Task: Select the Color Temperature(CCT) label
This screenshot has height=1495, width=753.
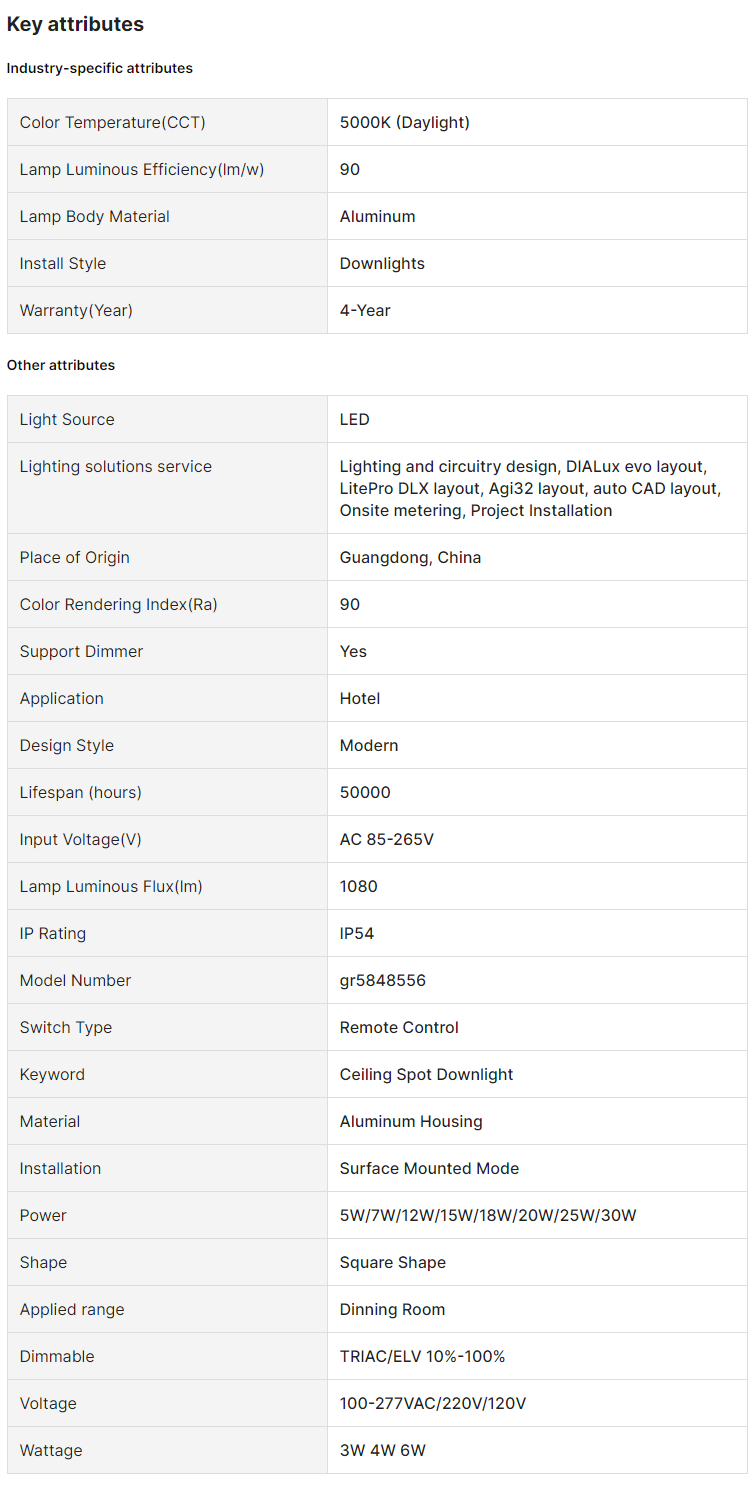Action: [x=113, y=122]
